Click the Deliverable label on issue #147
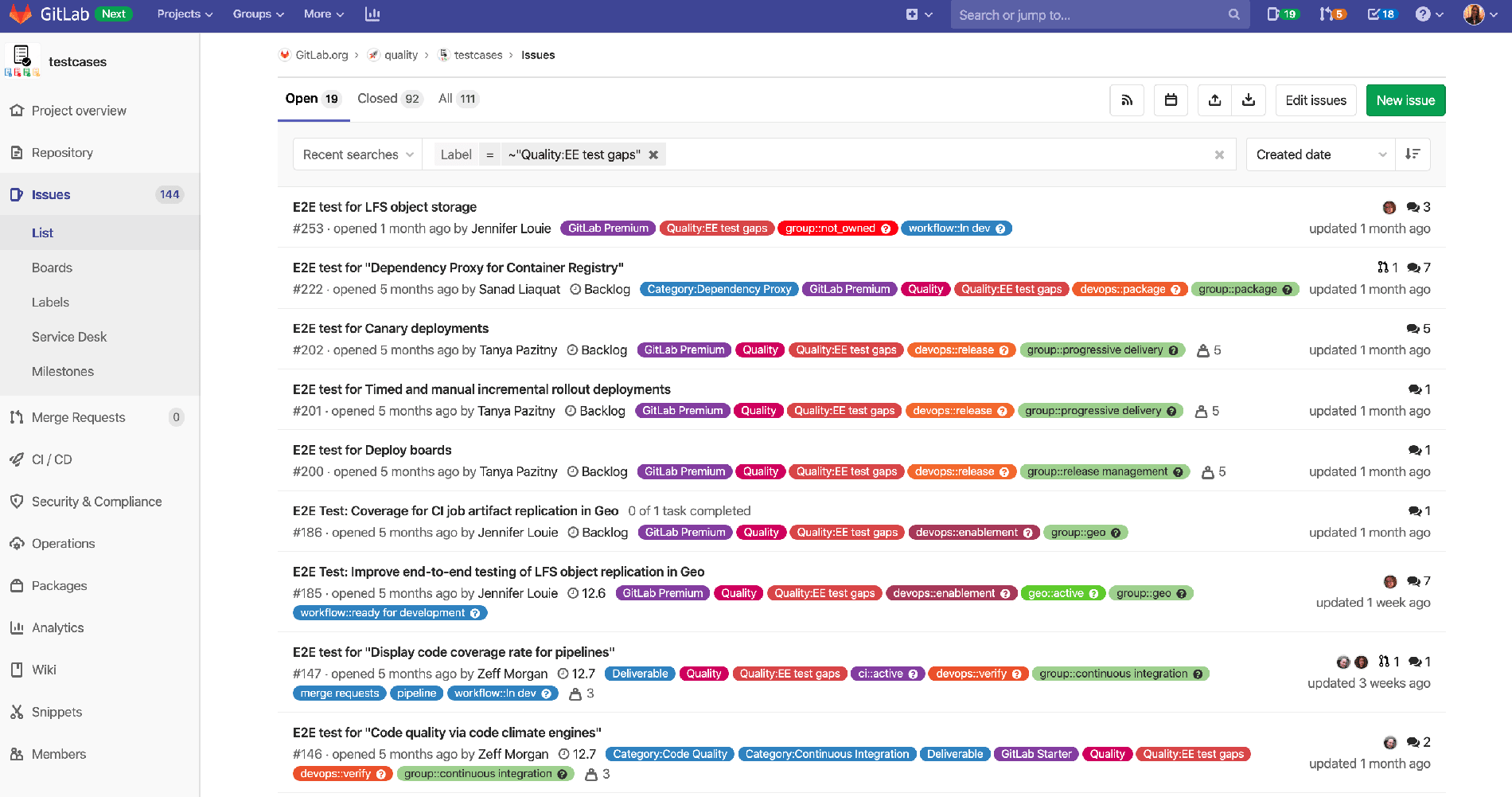 click(640, 674)
